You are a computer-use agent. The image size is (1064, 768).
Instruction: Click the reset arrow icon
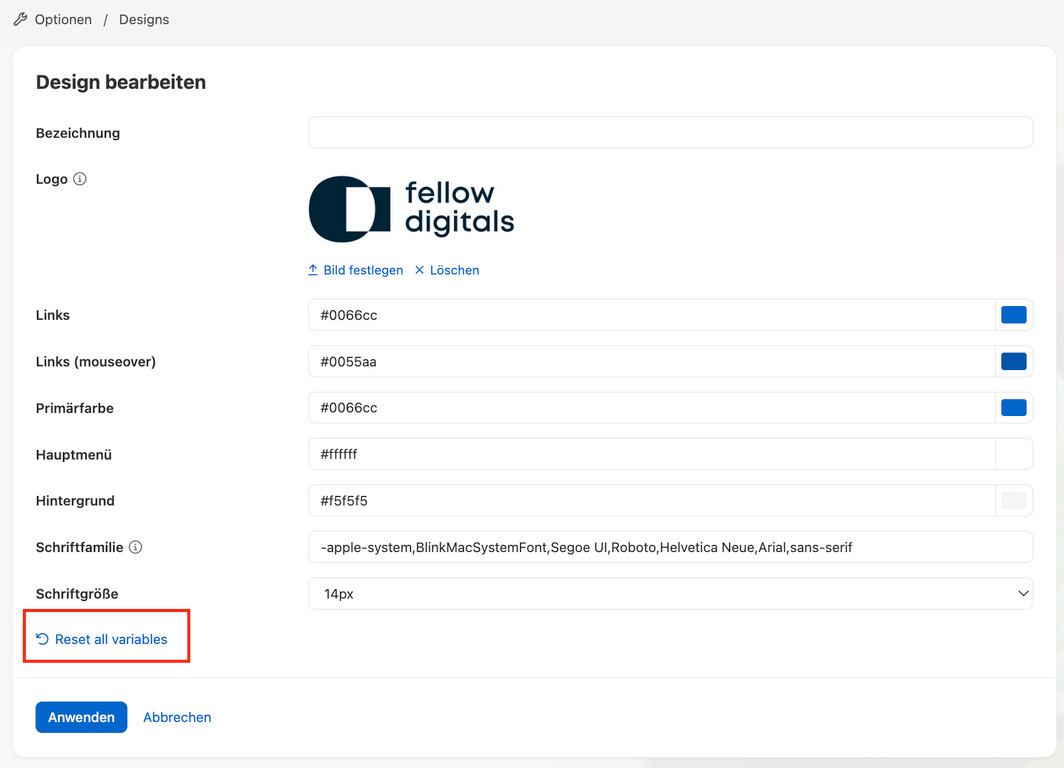coord(42,639)
